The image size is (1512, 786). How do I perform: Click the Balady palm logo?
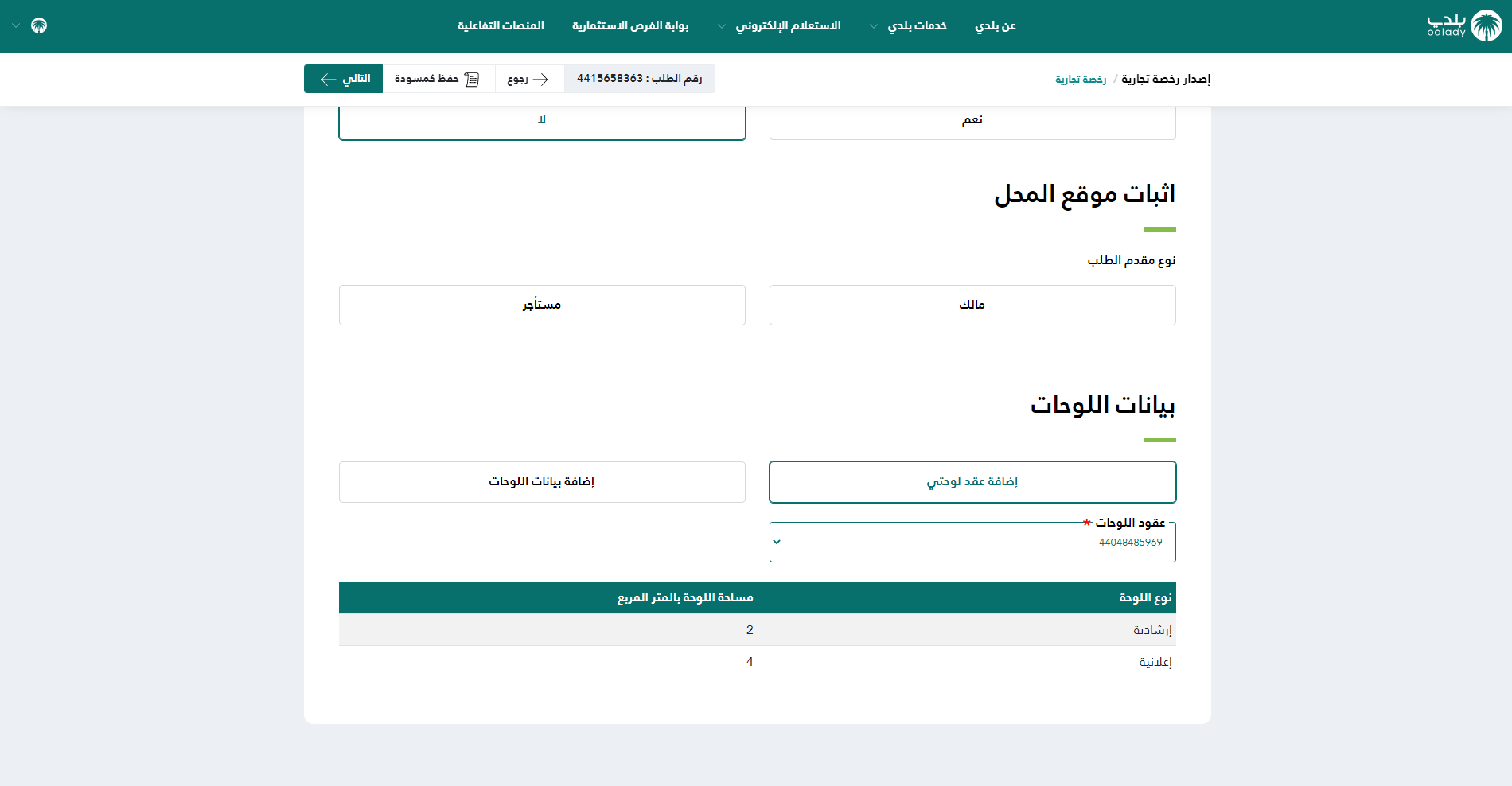tap(1485, 25)
